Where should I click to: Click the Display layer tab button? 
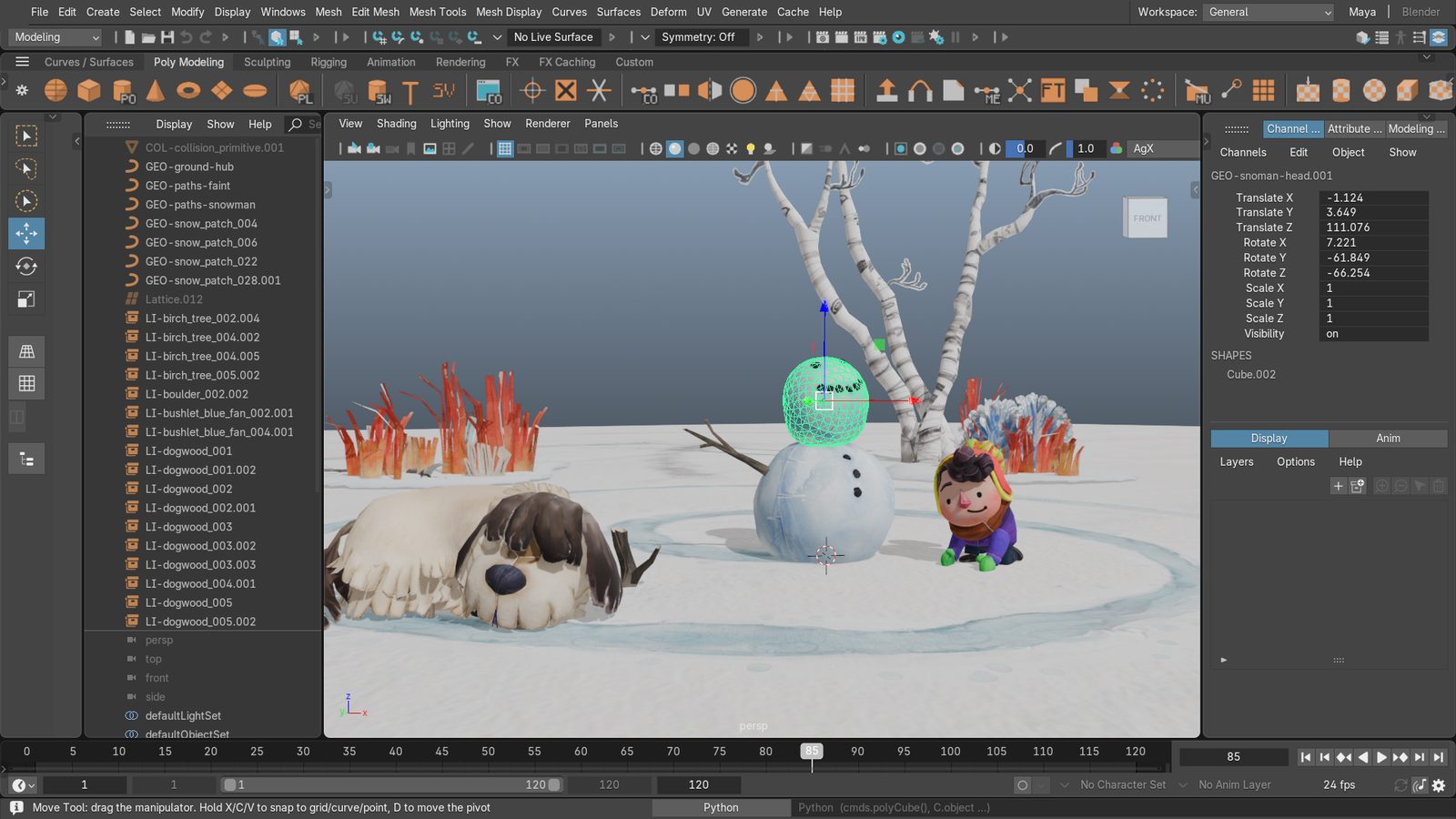tap(1269, 439)
